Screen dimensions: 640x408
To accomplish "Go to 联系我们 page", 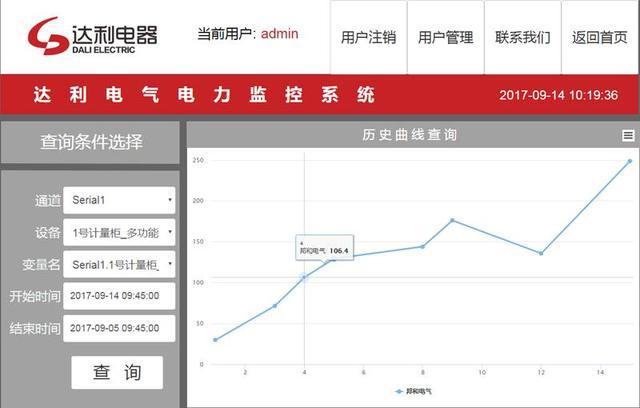I will tap(522, 38).
